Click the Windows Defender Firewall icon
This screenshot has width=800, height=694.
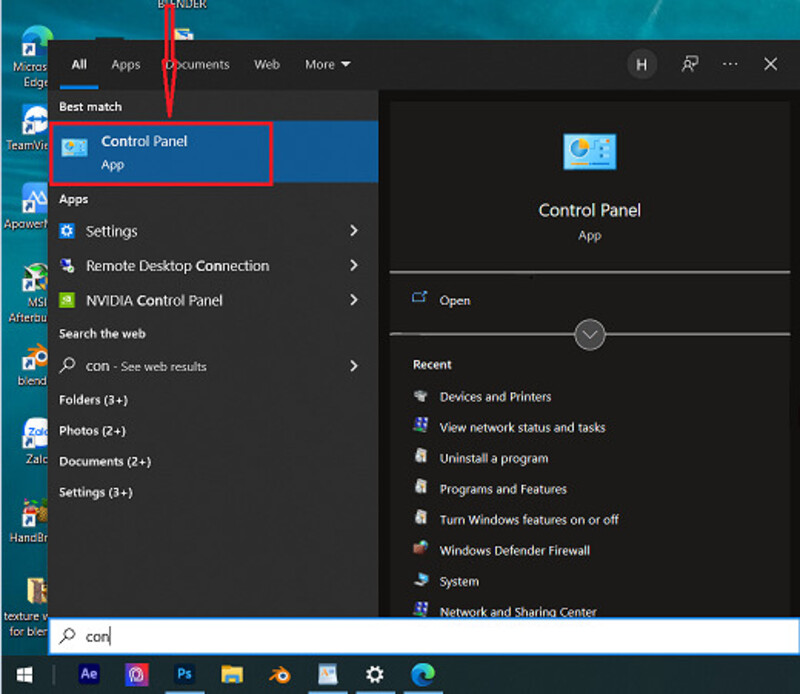point(420,548)
